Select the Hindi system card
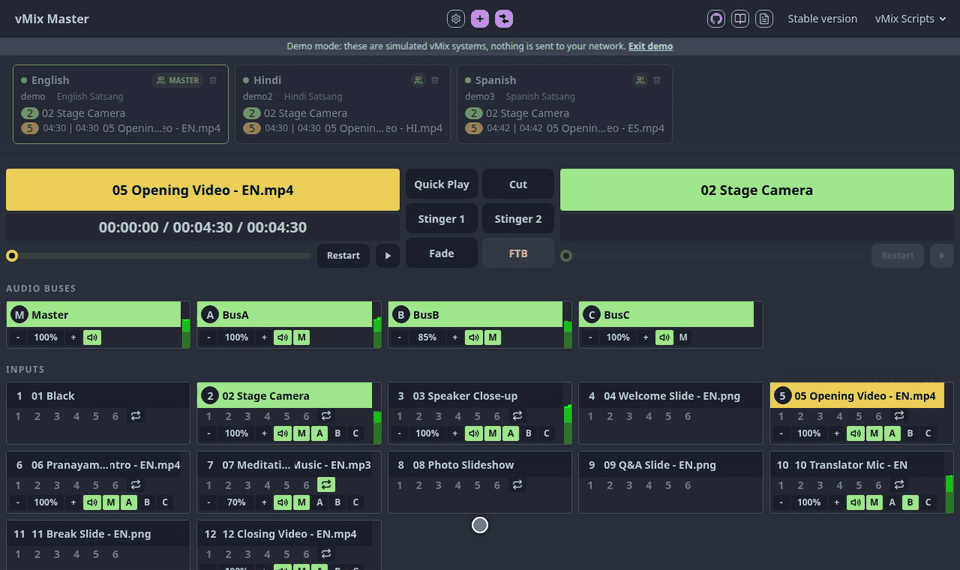960x570 pixels. click(342, 104)
